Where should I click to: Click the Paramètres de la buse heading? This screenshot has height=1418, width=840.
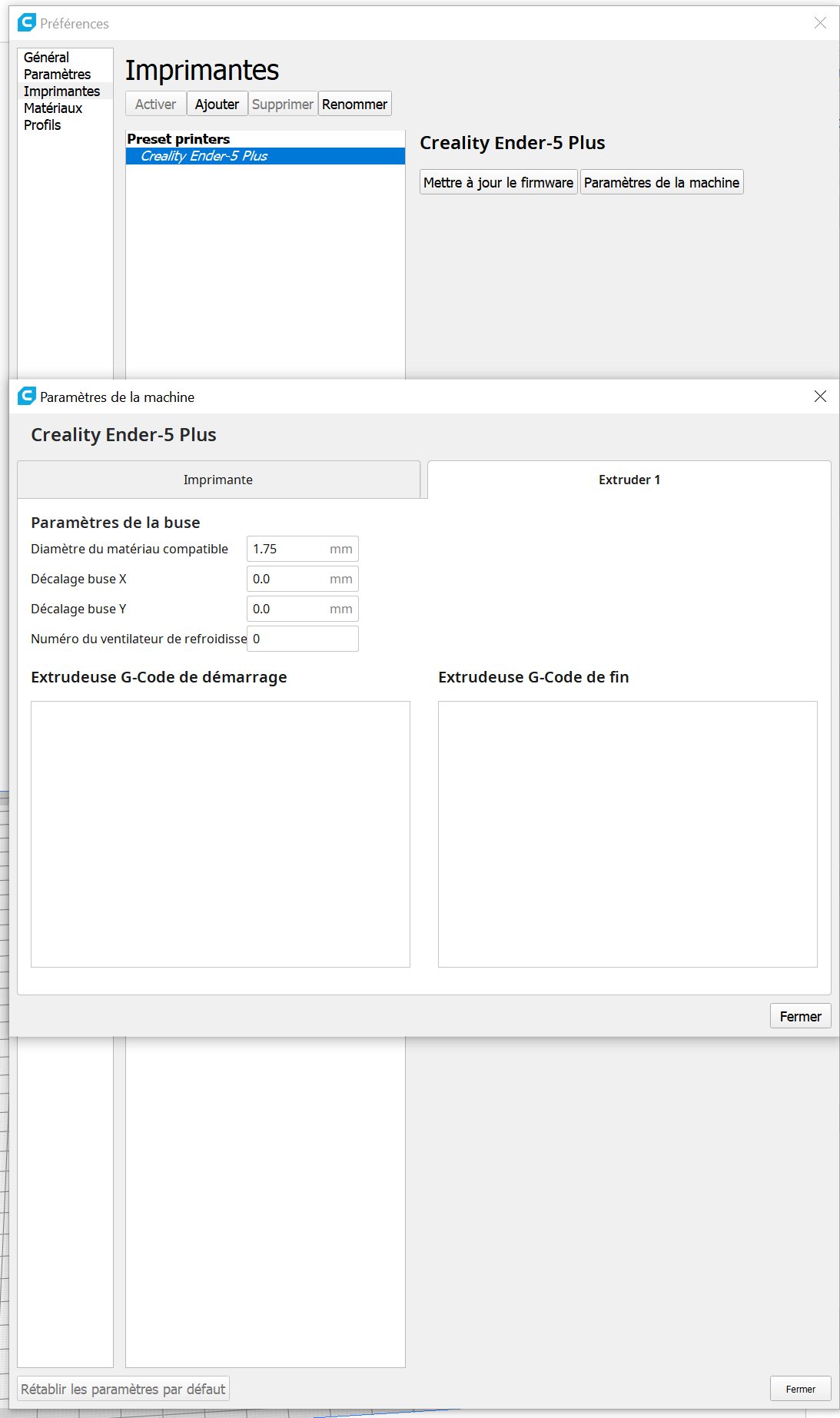point(115,523)
